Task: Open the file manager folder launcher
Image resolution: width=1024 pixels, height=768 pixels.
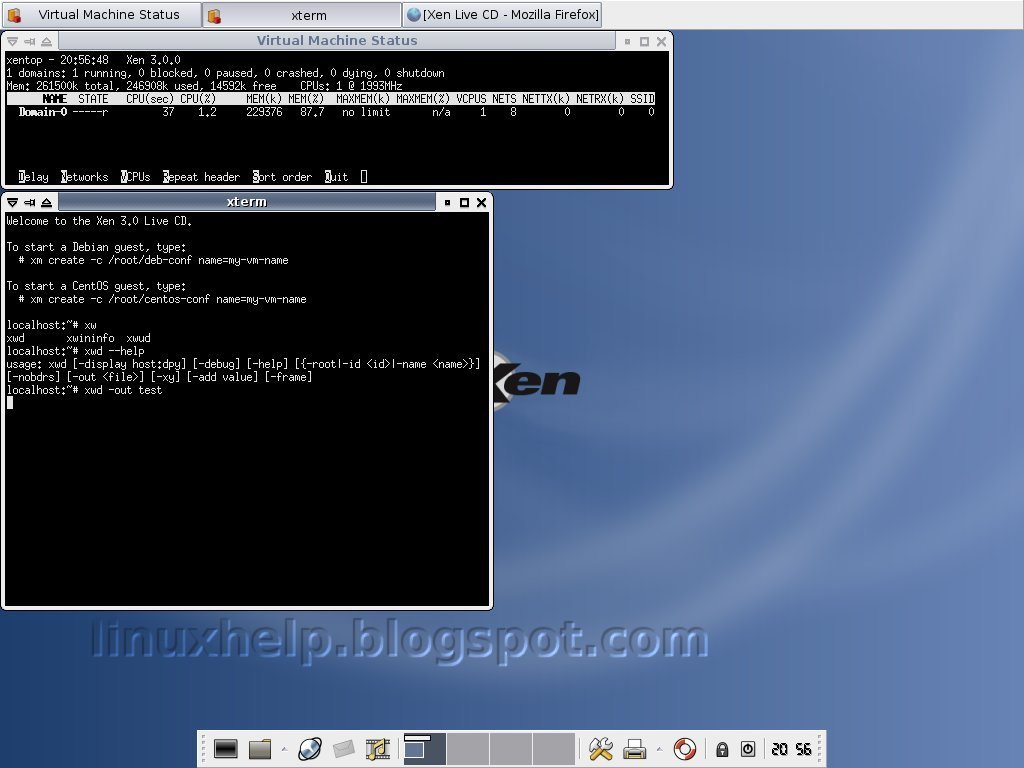Action: pos(260,748)
